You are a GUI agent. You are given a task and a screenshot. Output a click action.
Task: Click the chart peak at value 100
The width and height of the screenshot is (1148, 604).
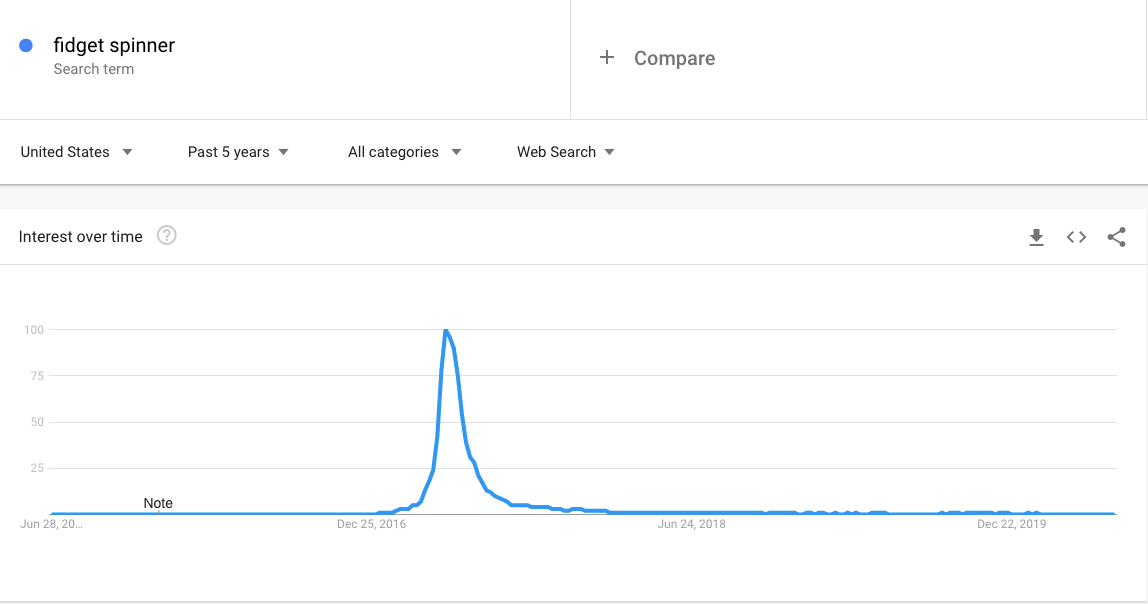(x=447, y=329)
